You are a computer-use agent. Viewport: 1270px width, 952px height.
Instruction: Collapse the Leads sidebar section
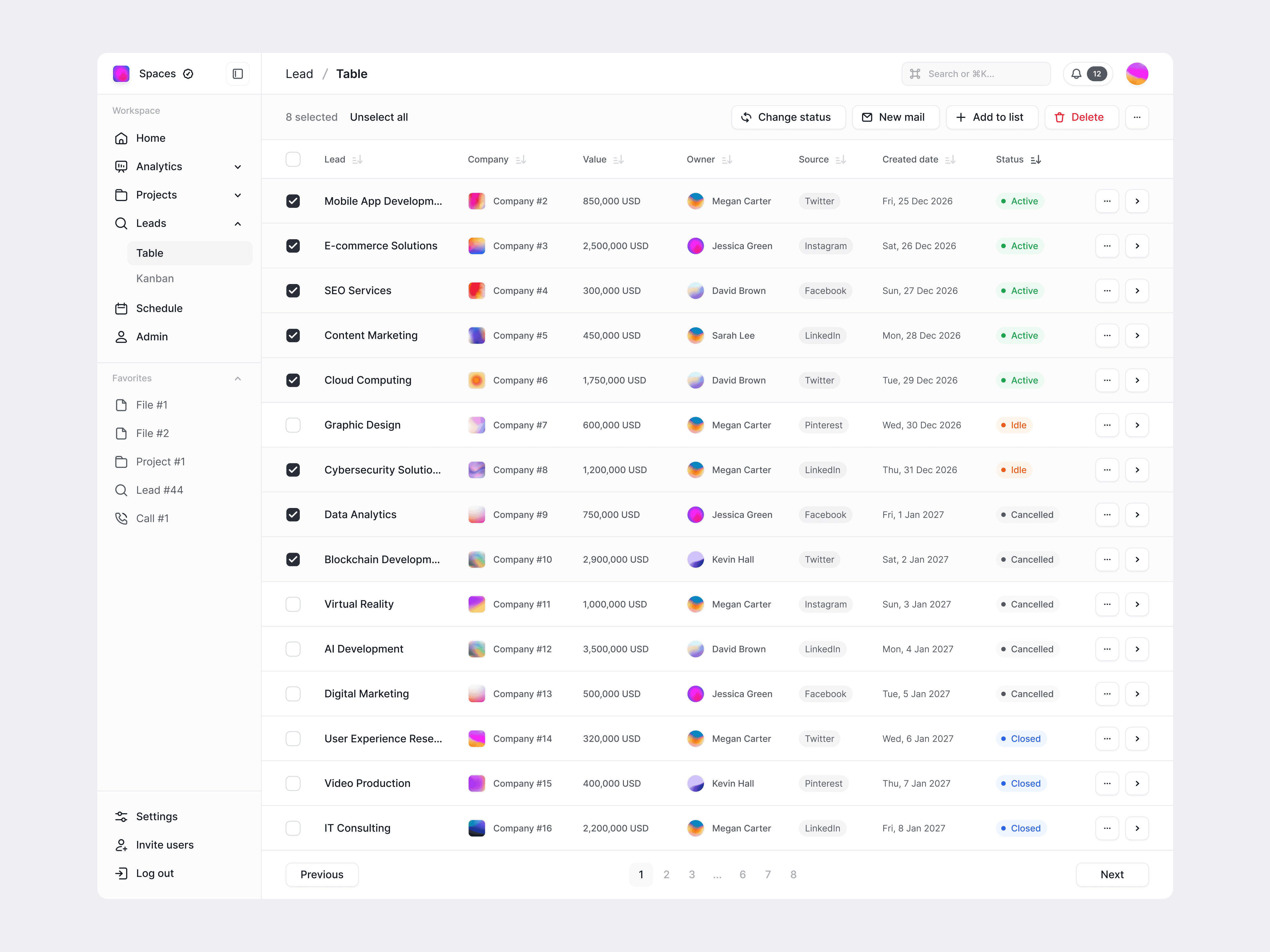pyautogui.click(x=238, y=224)
